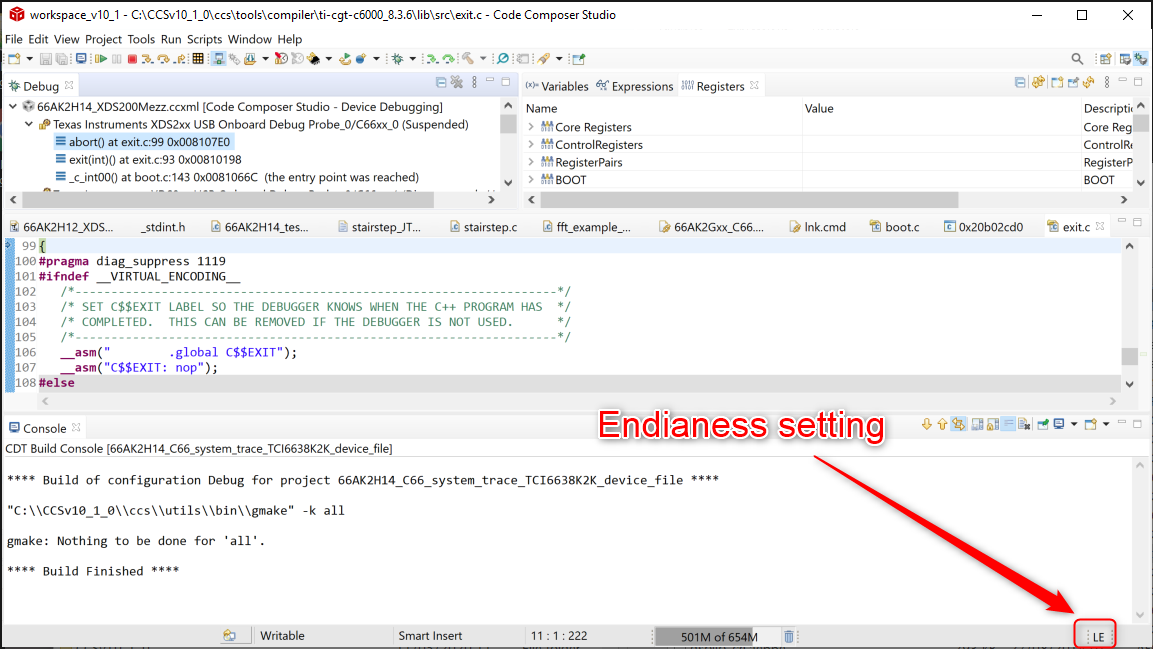Toggle the highlighted connect-target toolbar button
This screenshot has height=649, width=1153.
(x=218, y=59)
